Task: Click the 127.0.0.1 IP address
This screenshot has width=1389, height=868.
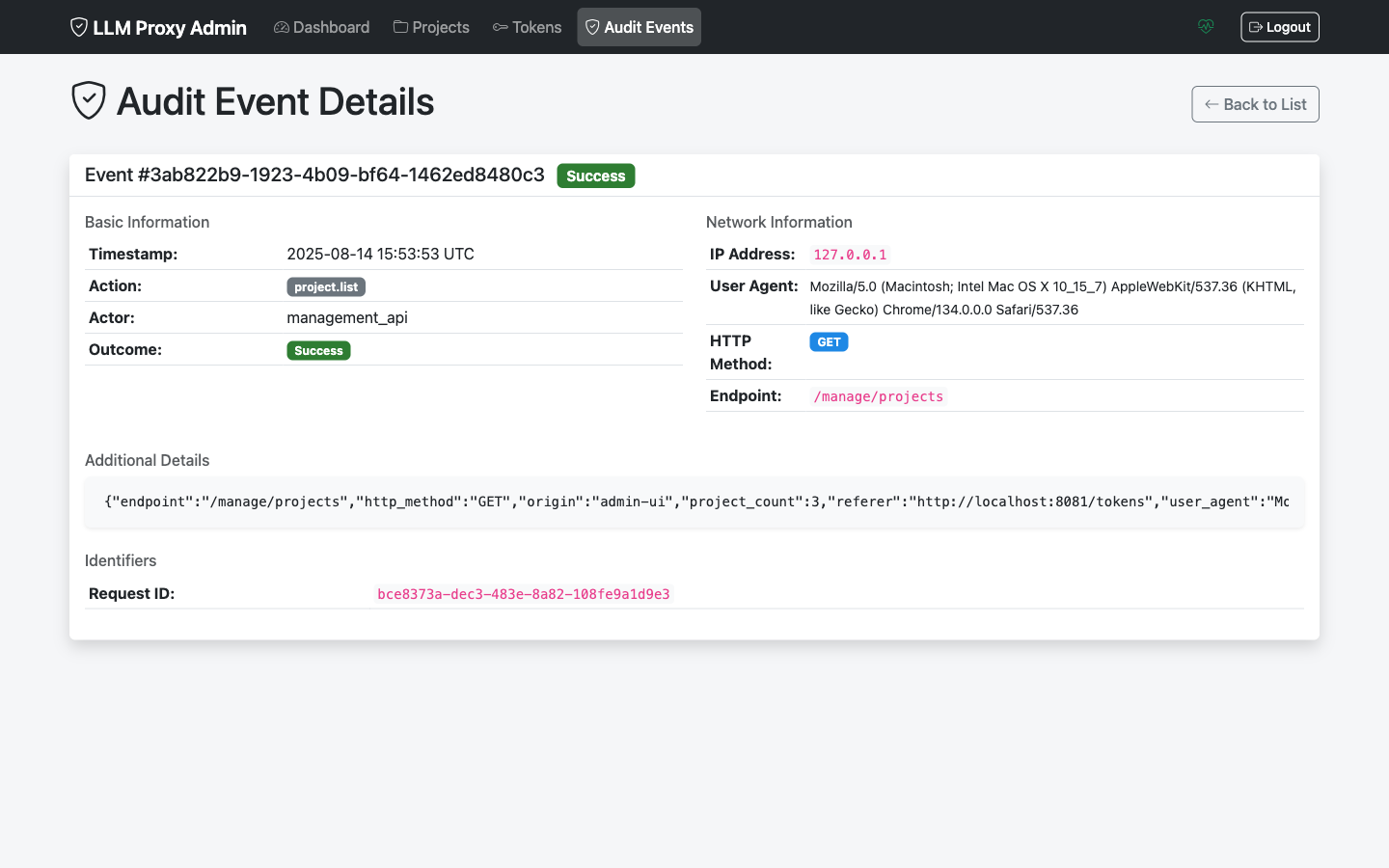Action: point(850,254)
